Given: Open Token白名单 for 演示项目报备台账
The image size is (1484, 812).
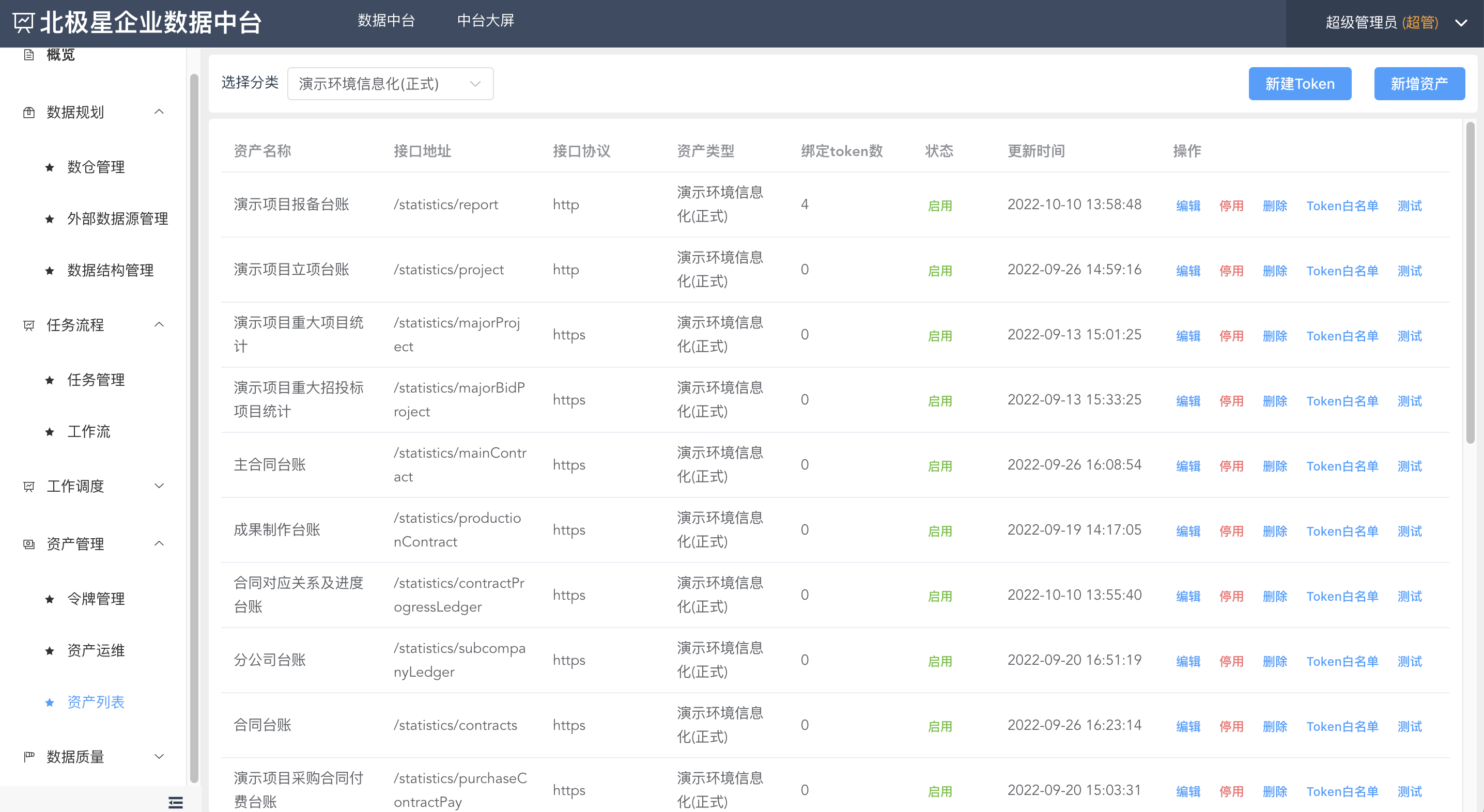Looking at the screenshot, I should [1342, 206].
